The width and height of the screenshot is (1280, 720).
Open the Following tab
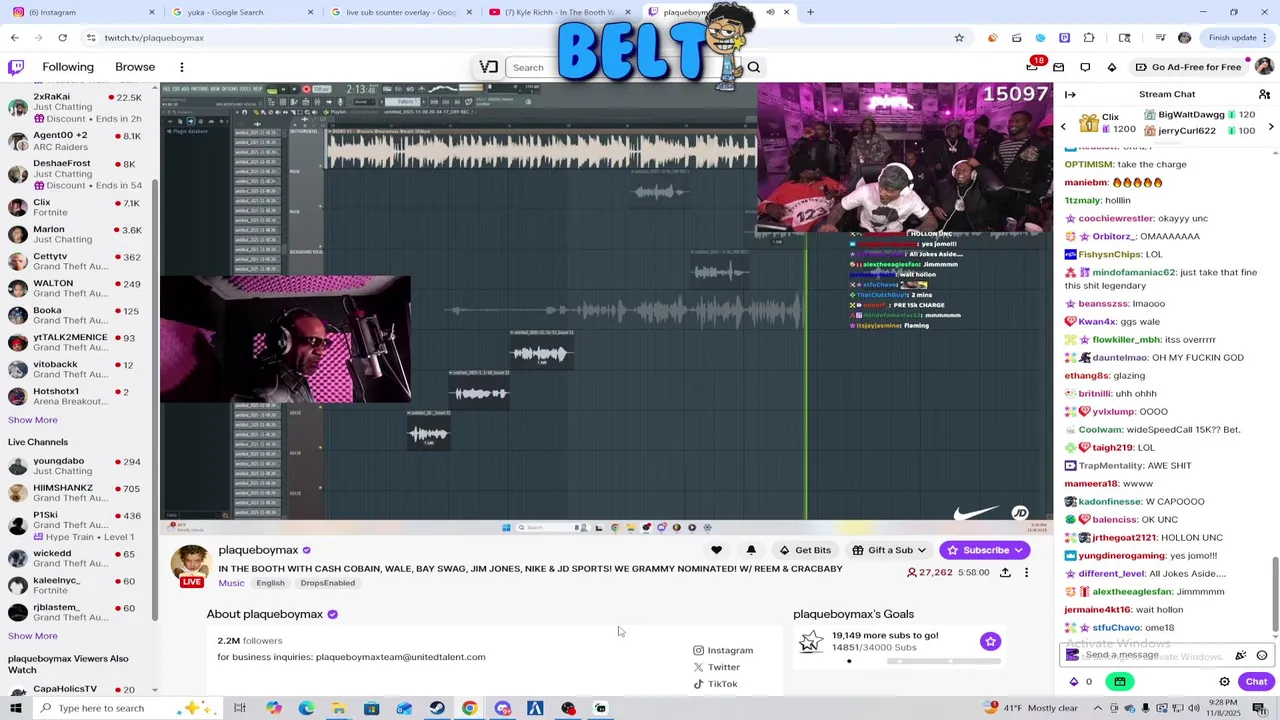(68, 67)
